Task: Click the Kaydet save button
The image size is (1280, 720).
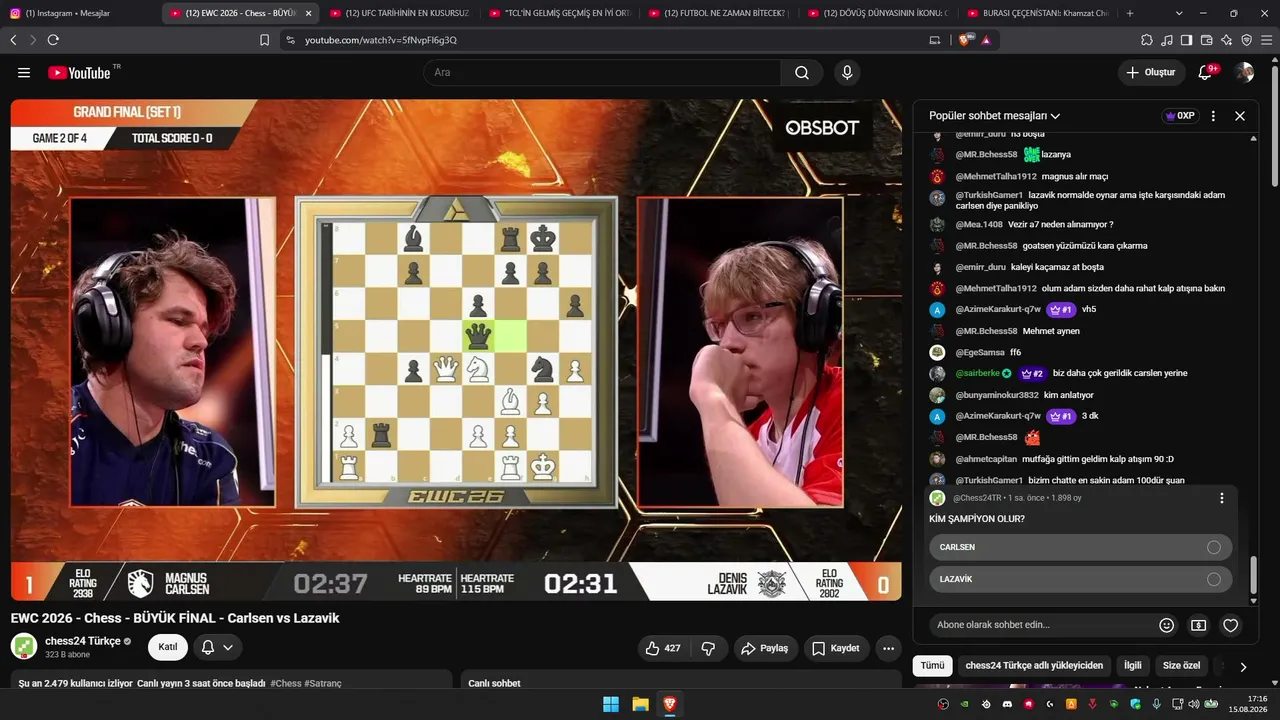Action: [836, 648]
